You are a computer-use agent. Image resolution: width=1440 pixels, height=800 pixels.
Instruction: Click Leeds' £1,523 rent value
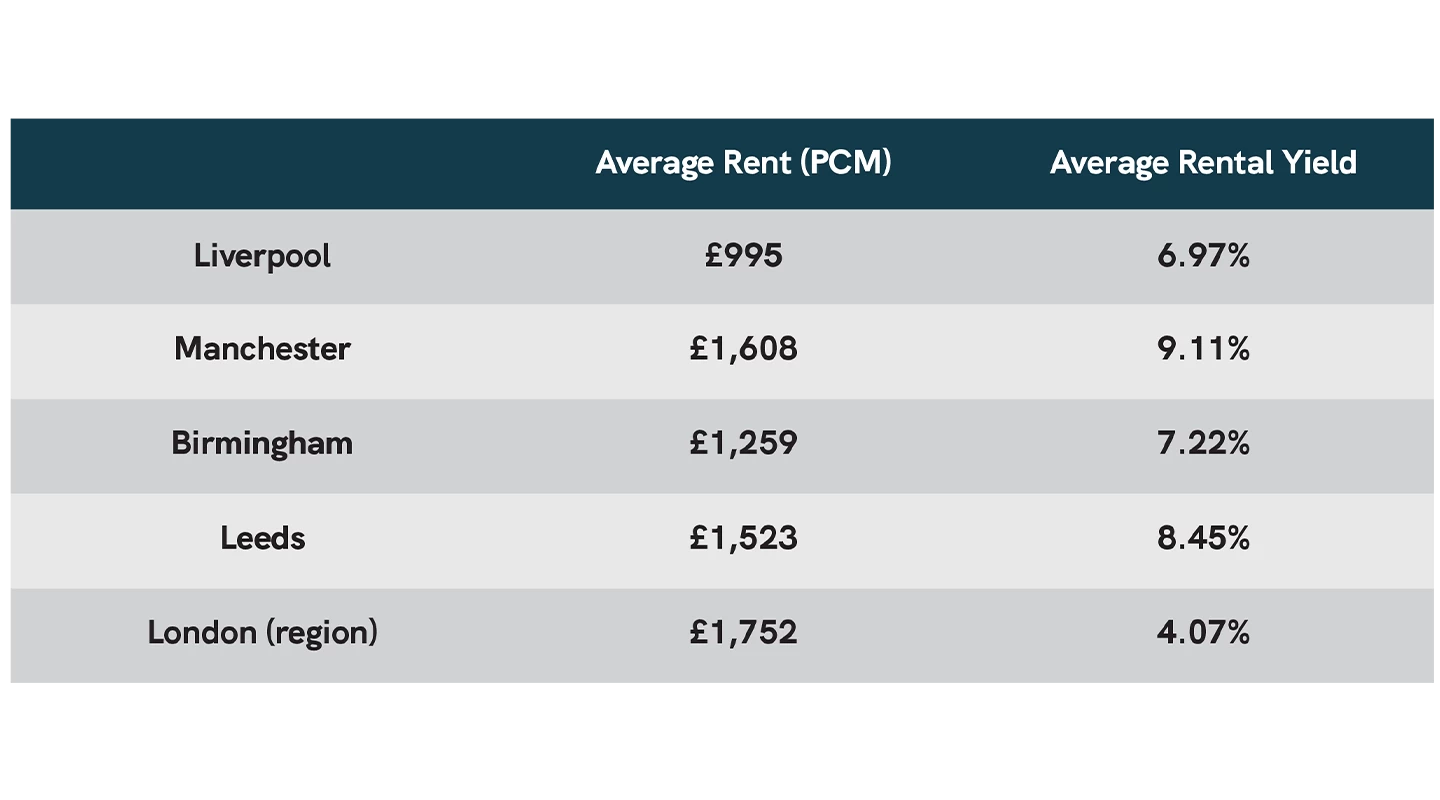[x=743, y=538]
